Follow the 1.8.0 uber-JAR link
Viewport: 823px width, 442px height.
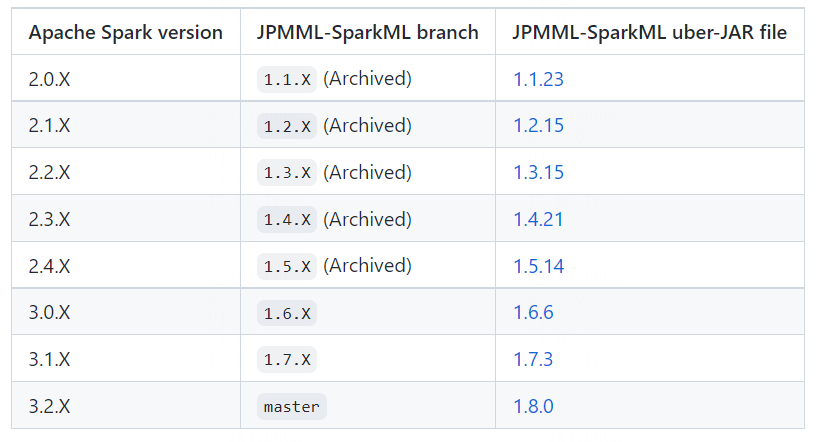[x=533, y=406]
